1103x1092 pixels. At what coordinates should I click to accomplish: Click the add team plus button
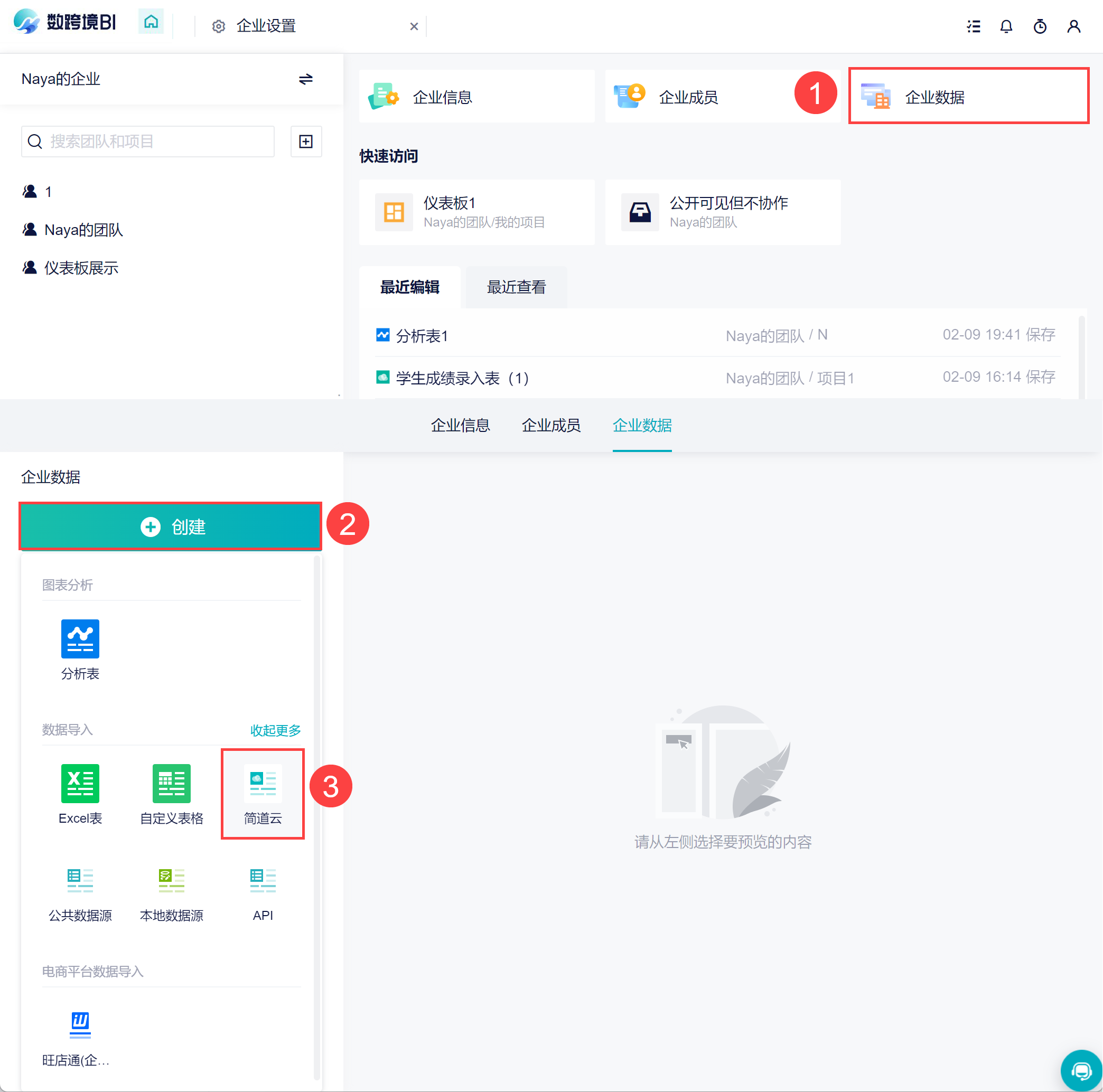(306, 141)
